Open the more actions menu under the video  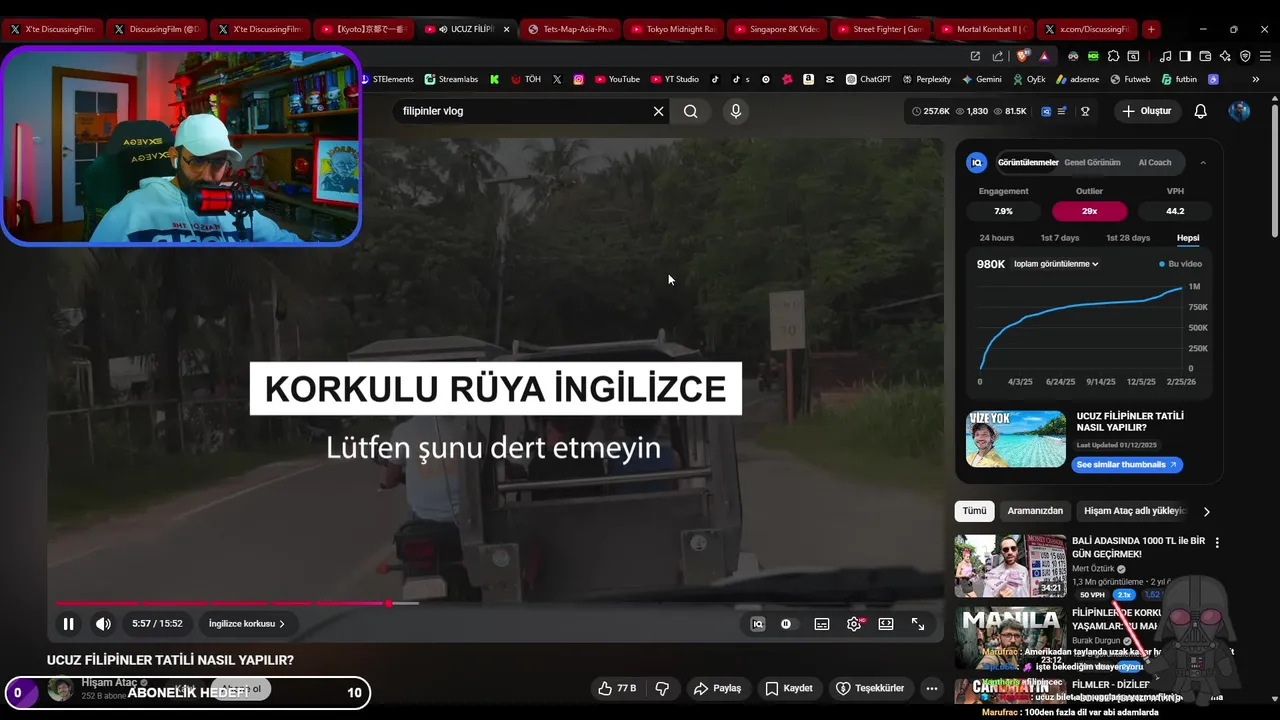click(932, 688)
